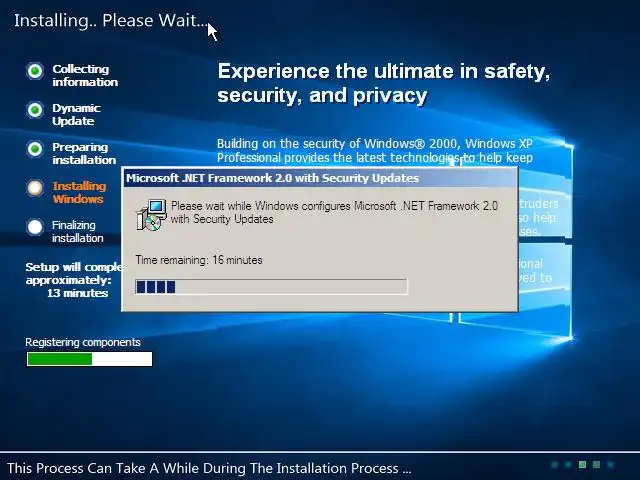The height and width of the screenshot is (480, 640).
Task: Click the Preparing installation step indicator
Action: [35, 149]
